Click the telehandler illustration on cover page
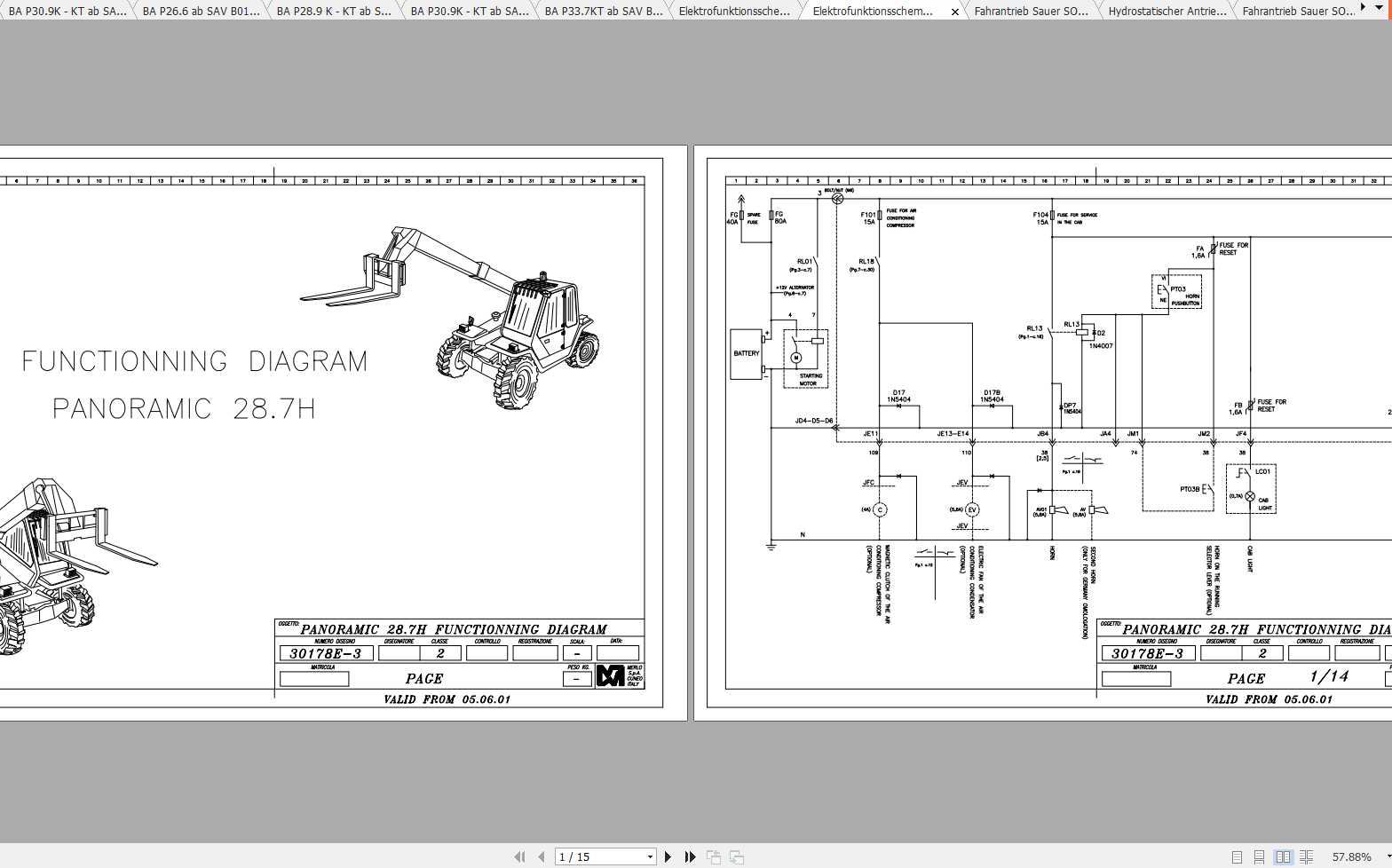The image size is (1392, 868). point(450,317)
